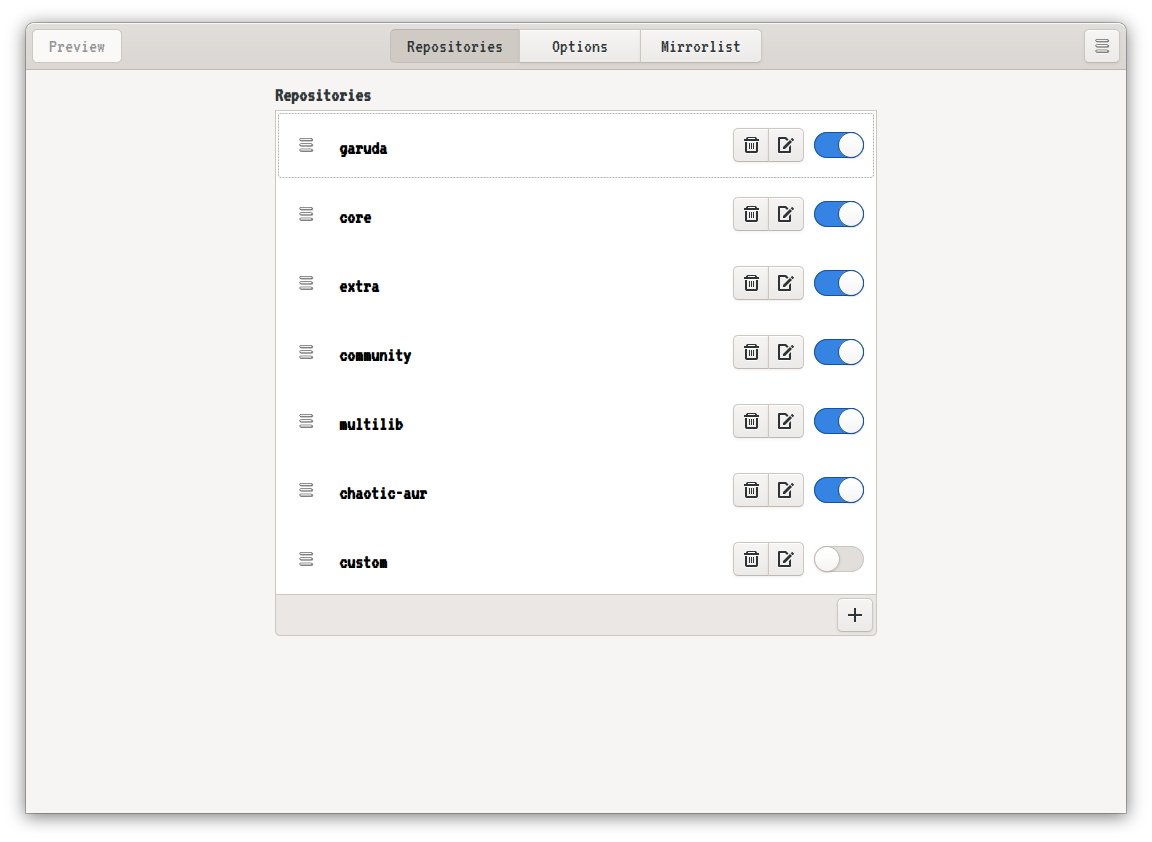
Task: Click the drag handle for core
Action: 306,214
